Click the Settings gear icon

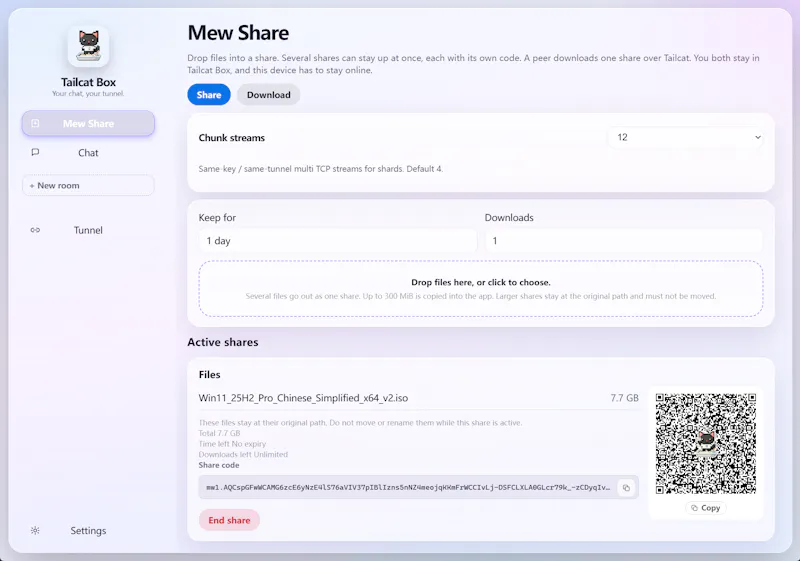pyautogui.click(x=35, y=530)
